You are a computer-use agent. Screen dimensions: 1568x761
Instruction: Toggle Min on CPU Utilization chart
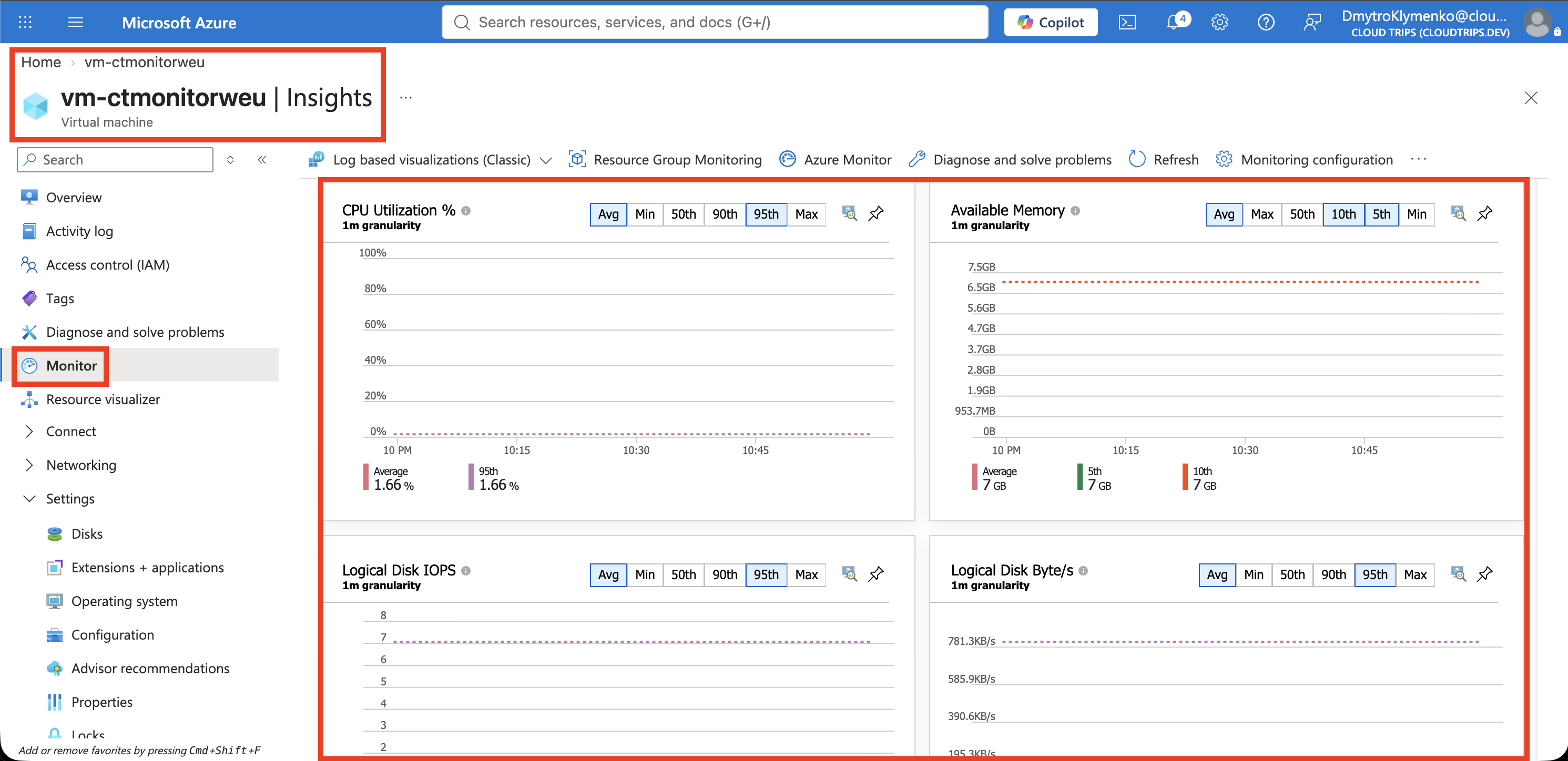click(645, 214)
